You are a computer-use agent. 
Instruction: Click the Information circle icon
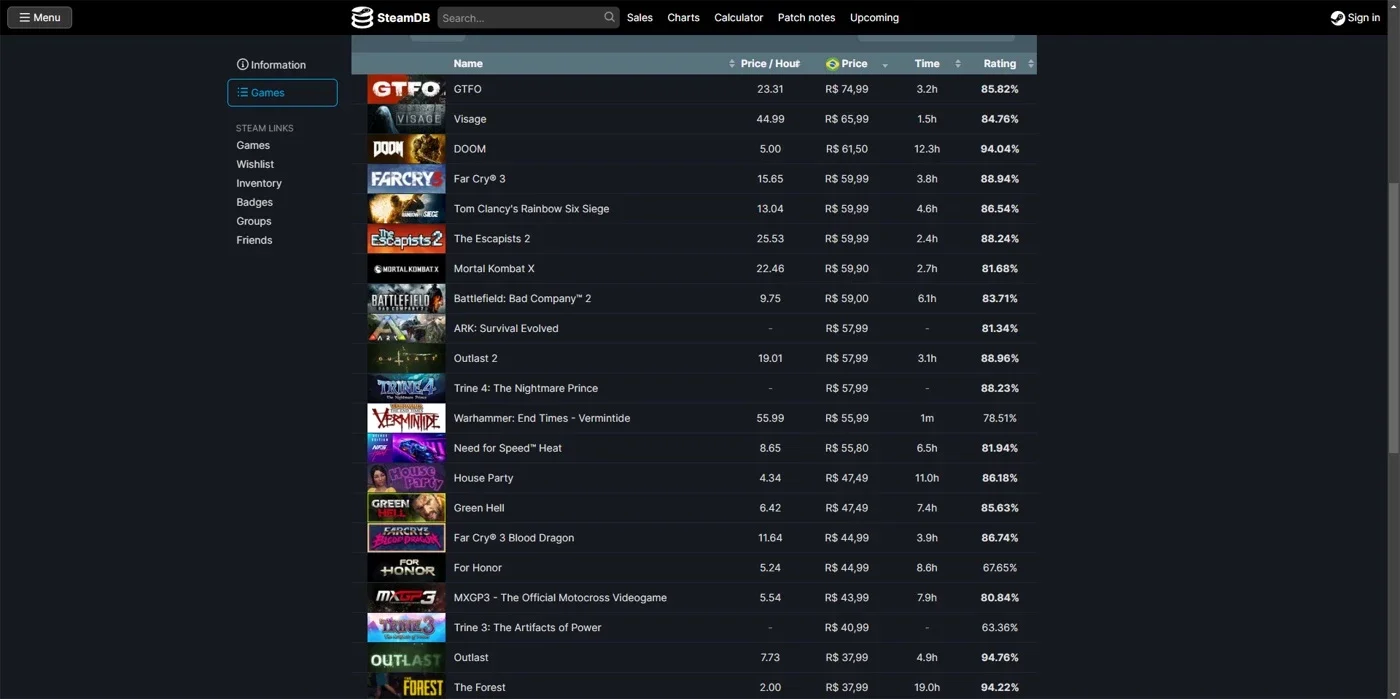point(242,64)
